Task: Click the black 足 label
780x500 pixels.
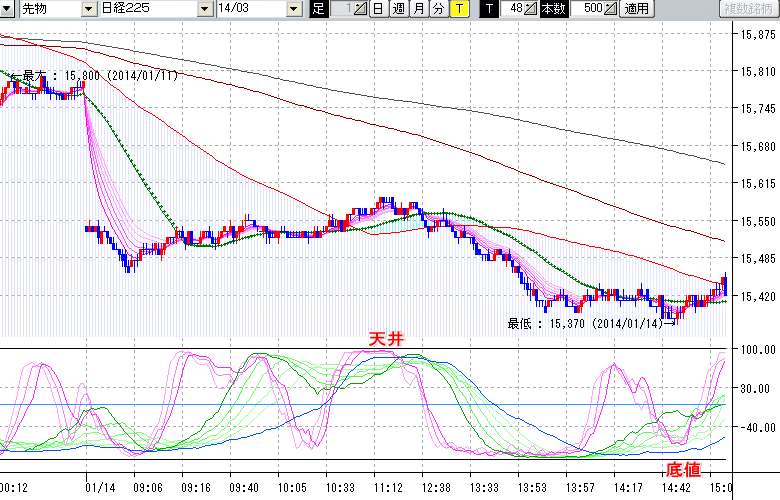Action: click(x=318, y=9)
